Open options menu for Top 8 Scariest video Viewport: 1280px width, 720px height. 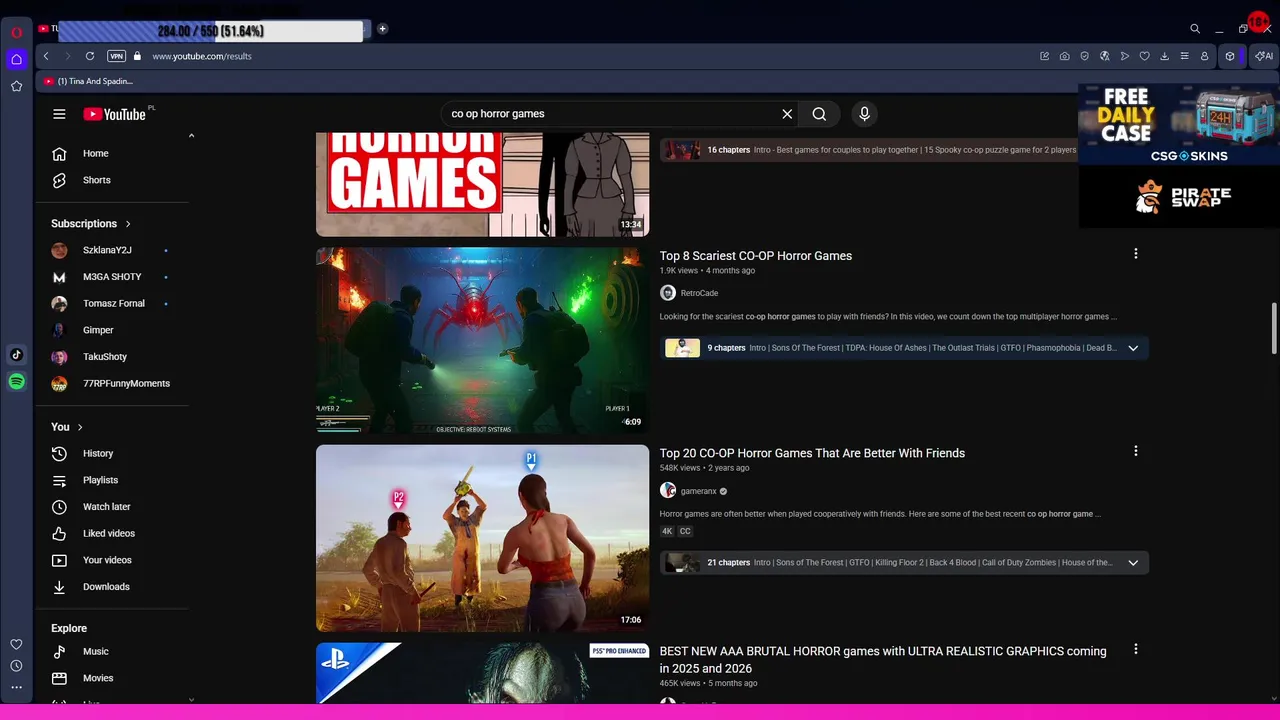coord(1135,254)
